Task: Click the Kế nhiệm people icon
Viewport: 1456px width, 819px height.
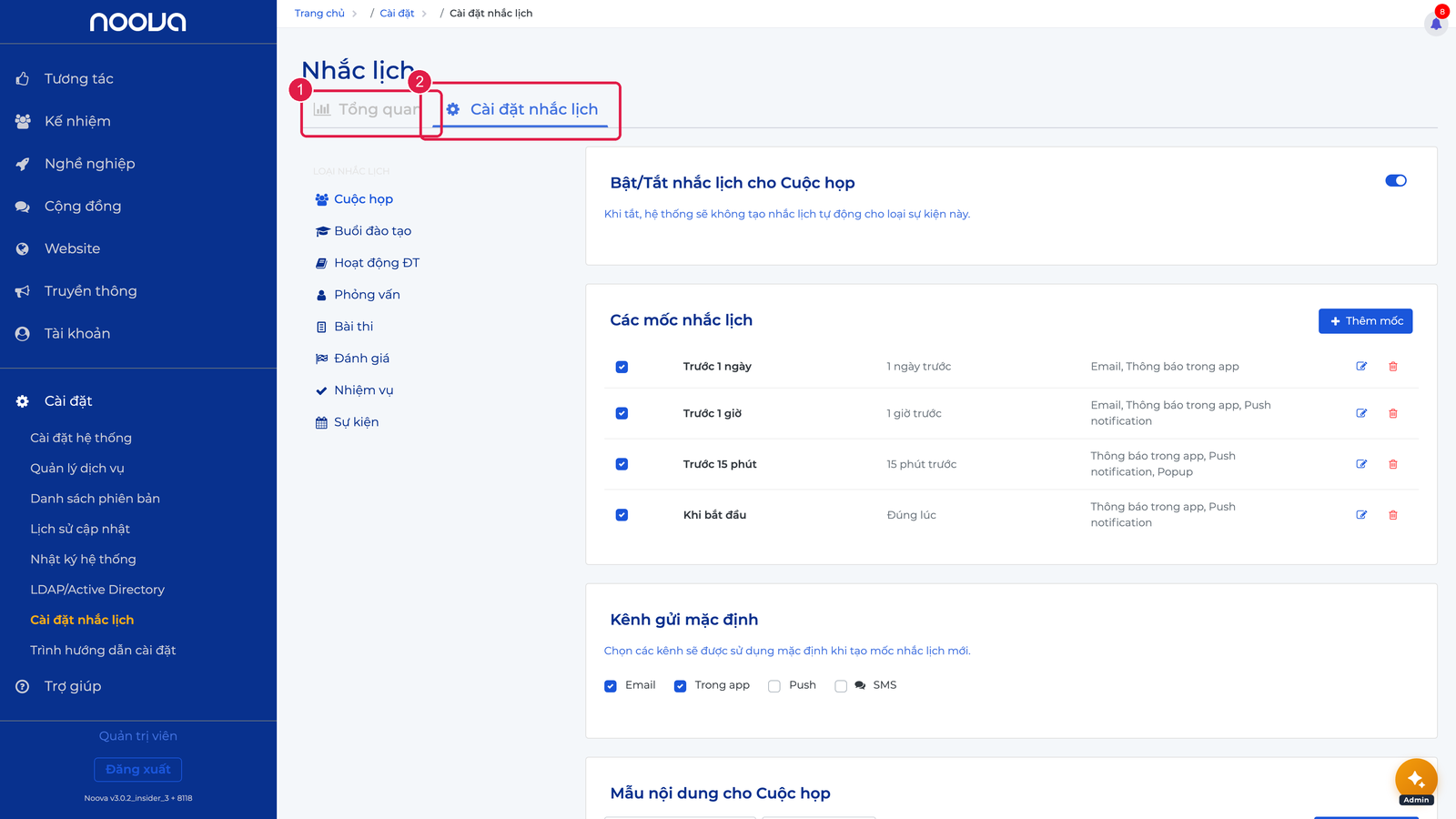Action: [23, 121]
